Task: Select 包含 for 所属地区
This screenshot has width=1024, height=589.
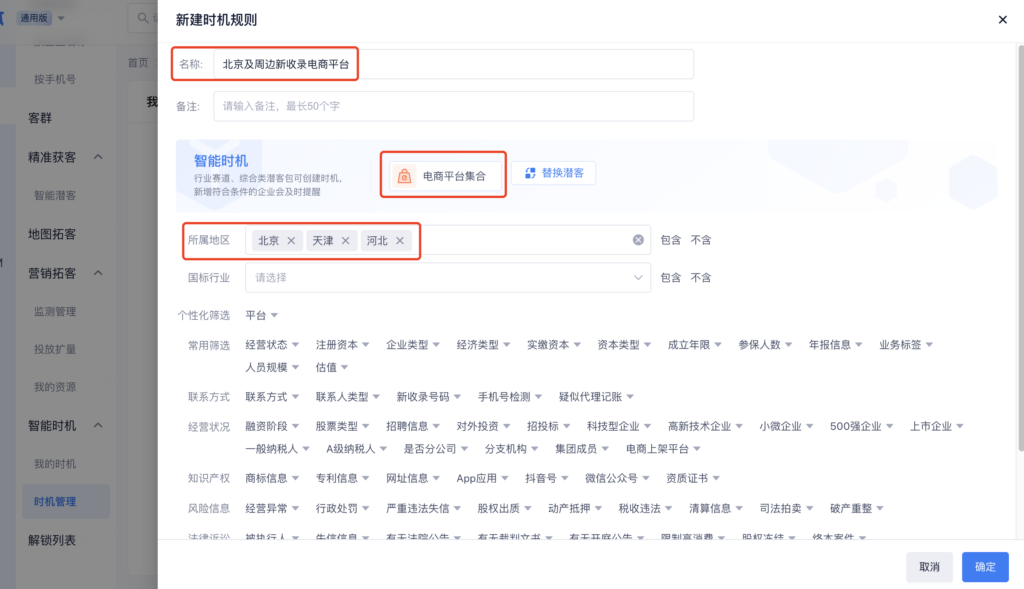Action: (670, 240)
